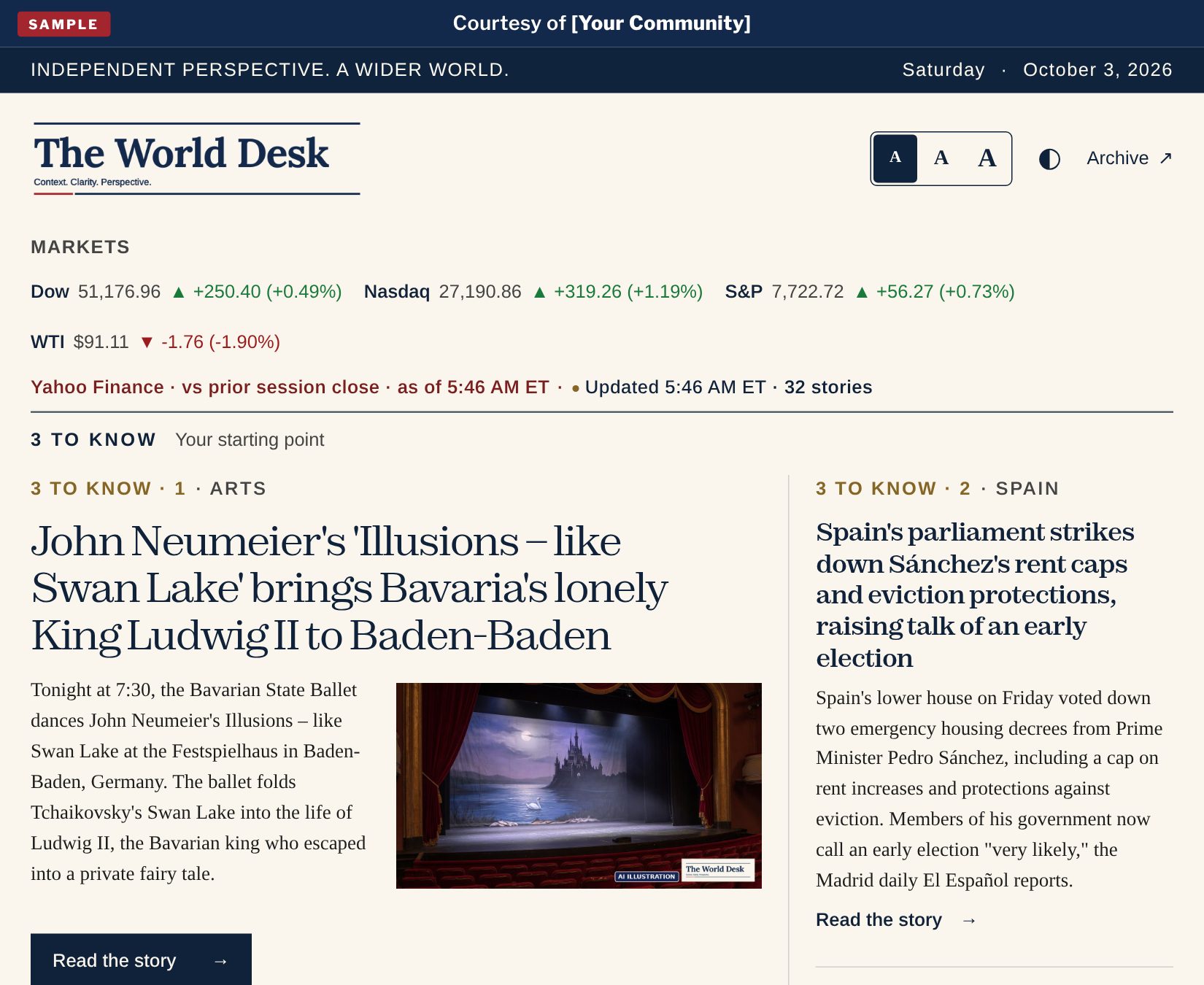Click the SAMPLE badge
Viewport: 1204px width, 985px height.
point(63,24)
